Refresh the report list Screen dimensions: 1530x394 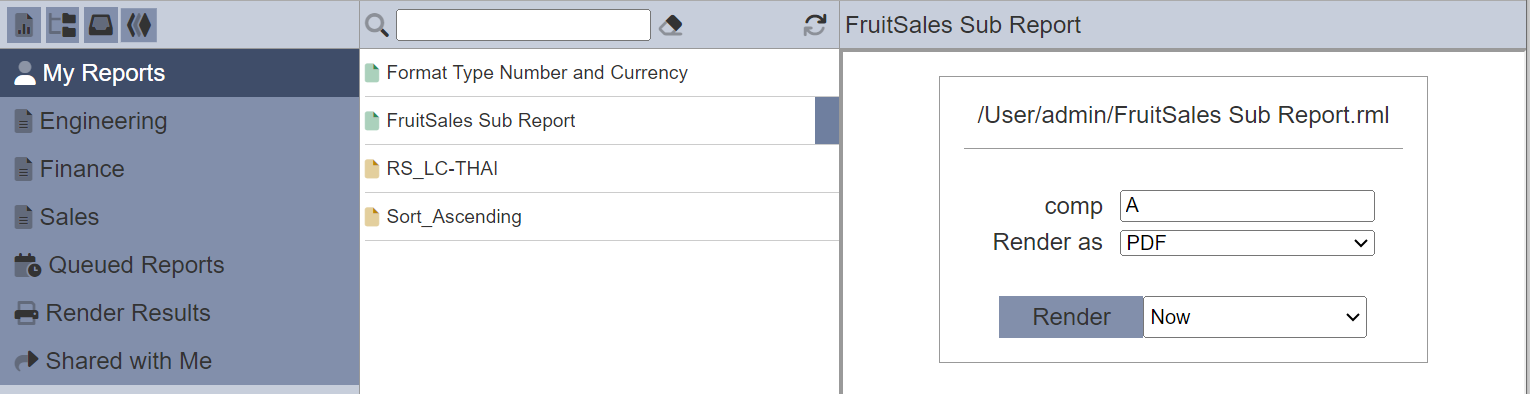tap(815, 25)
